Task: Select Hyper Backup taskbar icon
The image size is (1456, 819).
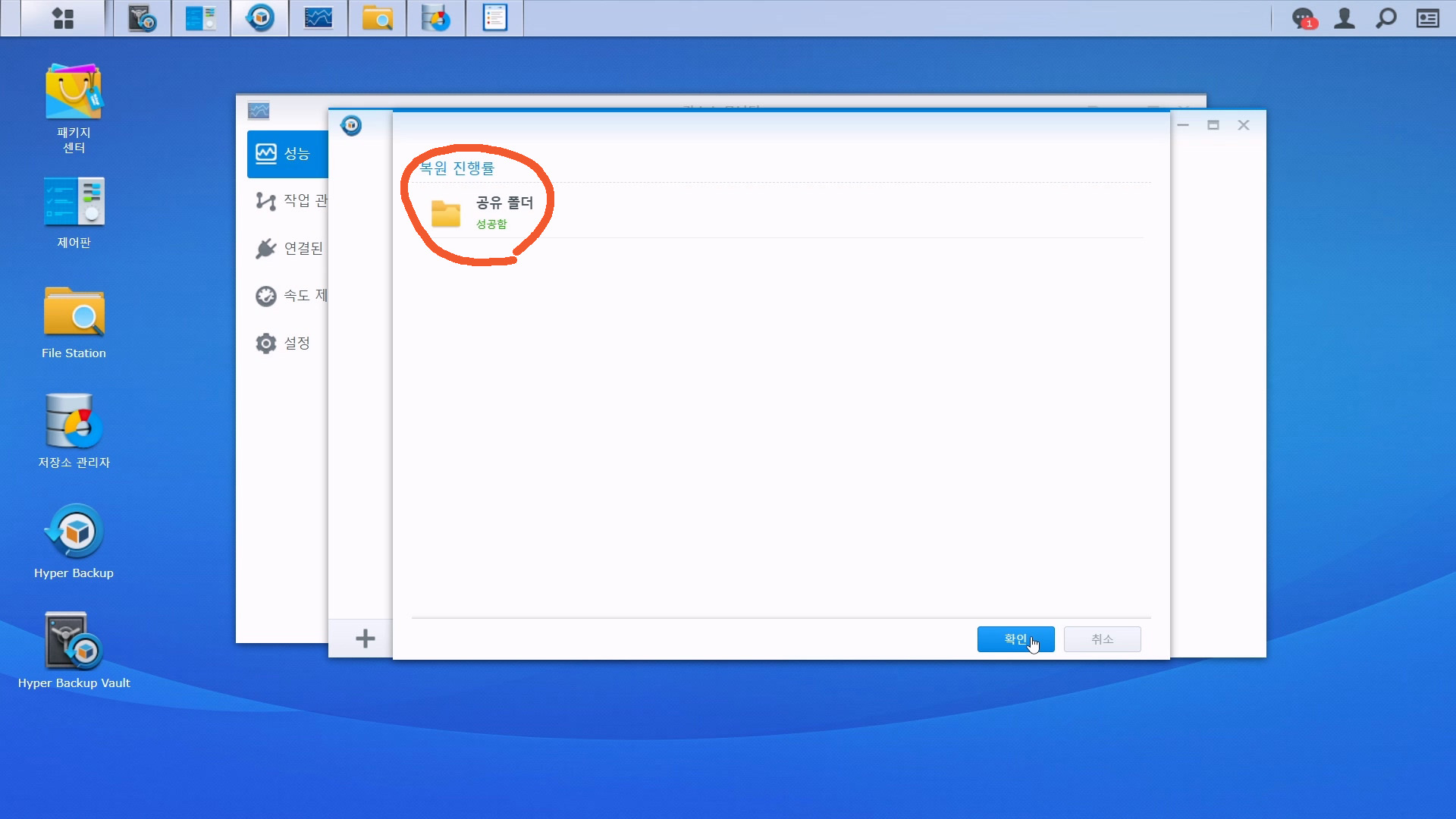Action: coord(260,18)
